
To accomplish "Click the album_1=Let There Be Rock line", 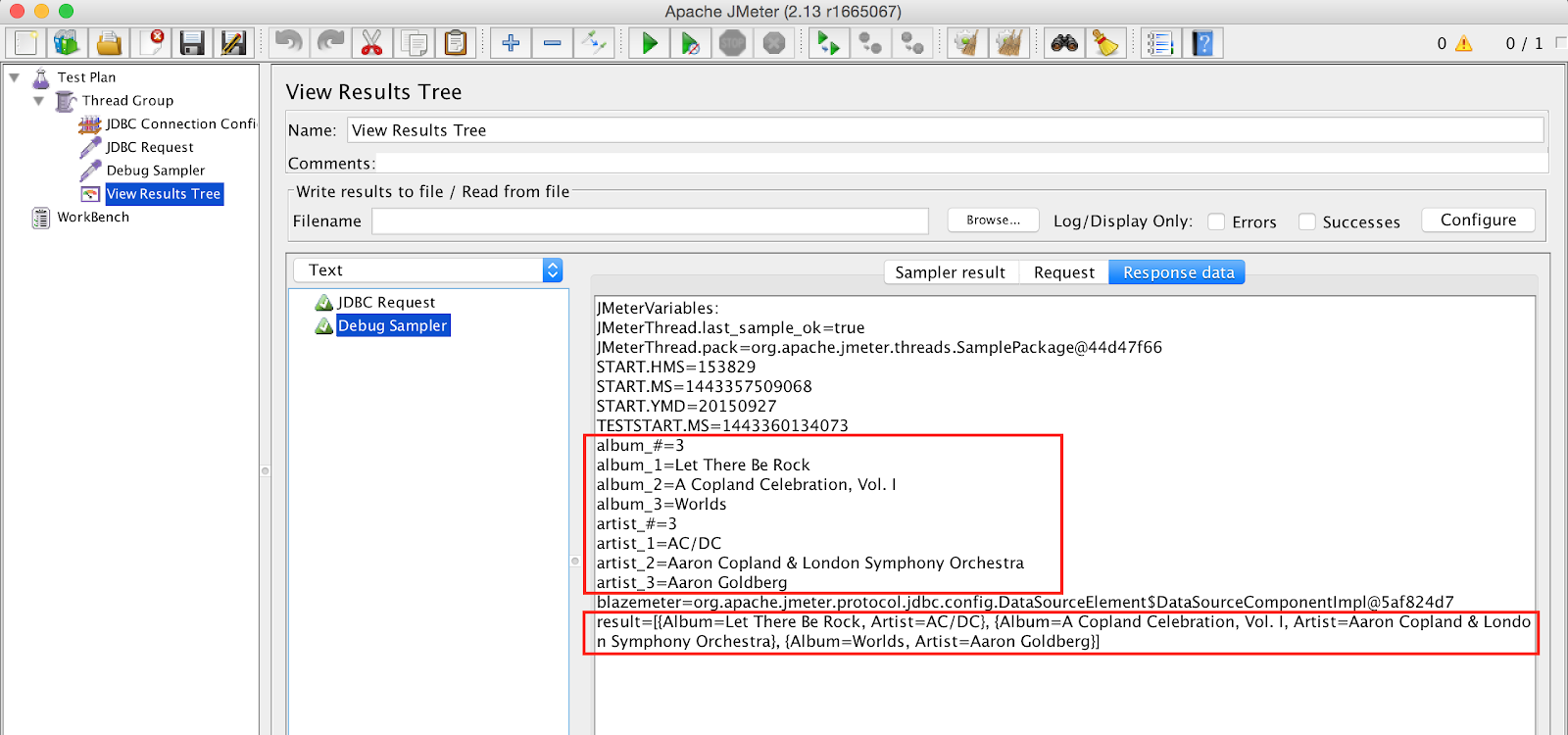I will point(704,465).
